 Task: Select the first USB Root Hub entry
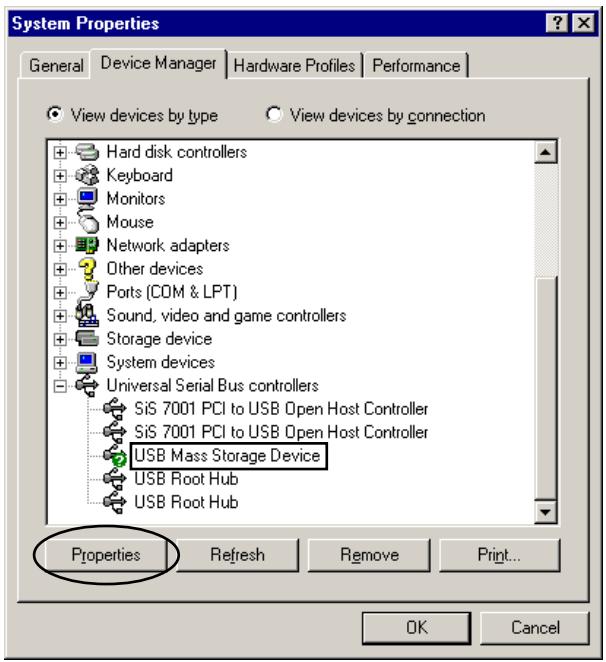[186, 479]
